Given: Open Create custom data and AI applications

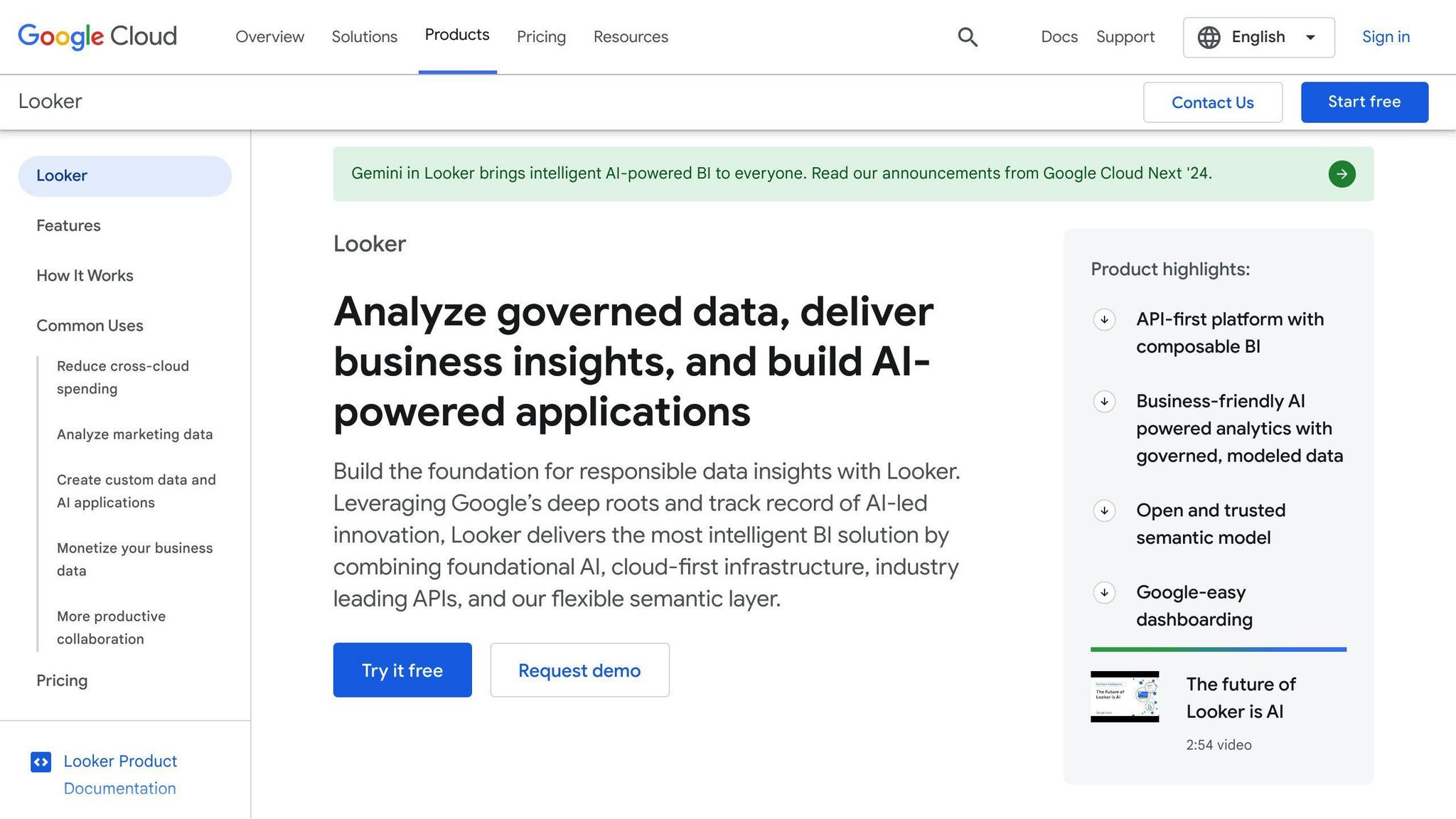Looking at the screenshot, I should click(x=136, y=491).
